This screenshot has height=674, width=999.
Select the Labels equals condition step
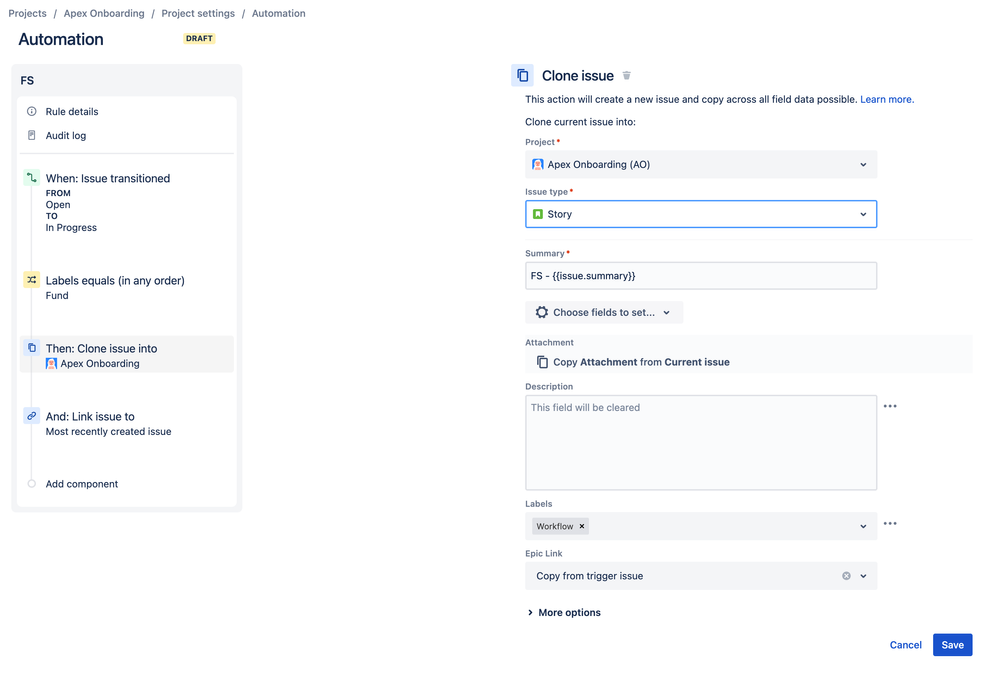pyautogui.click(x=127, y=287)
